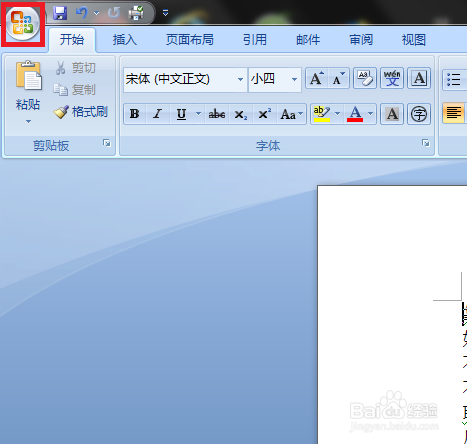Screen dimensions: 467x444
Task: Switch to the 开始 tab
Action: tap(72, 40)
